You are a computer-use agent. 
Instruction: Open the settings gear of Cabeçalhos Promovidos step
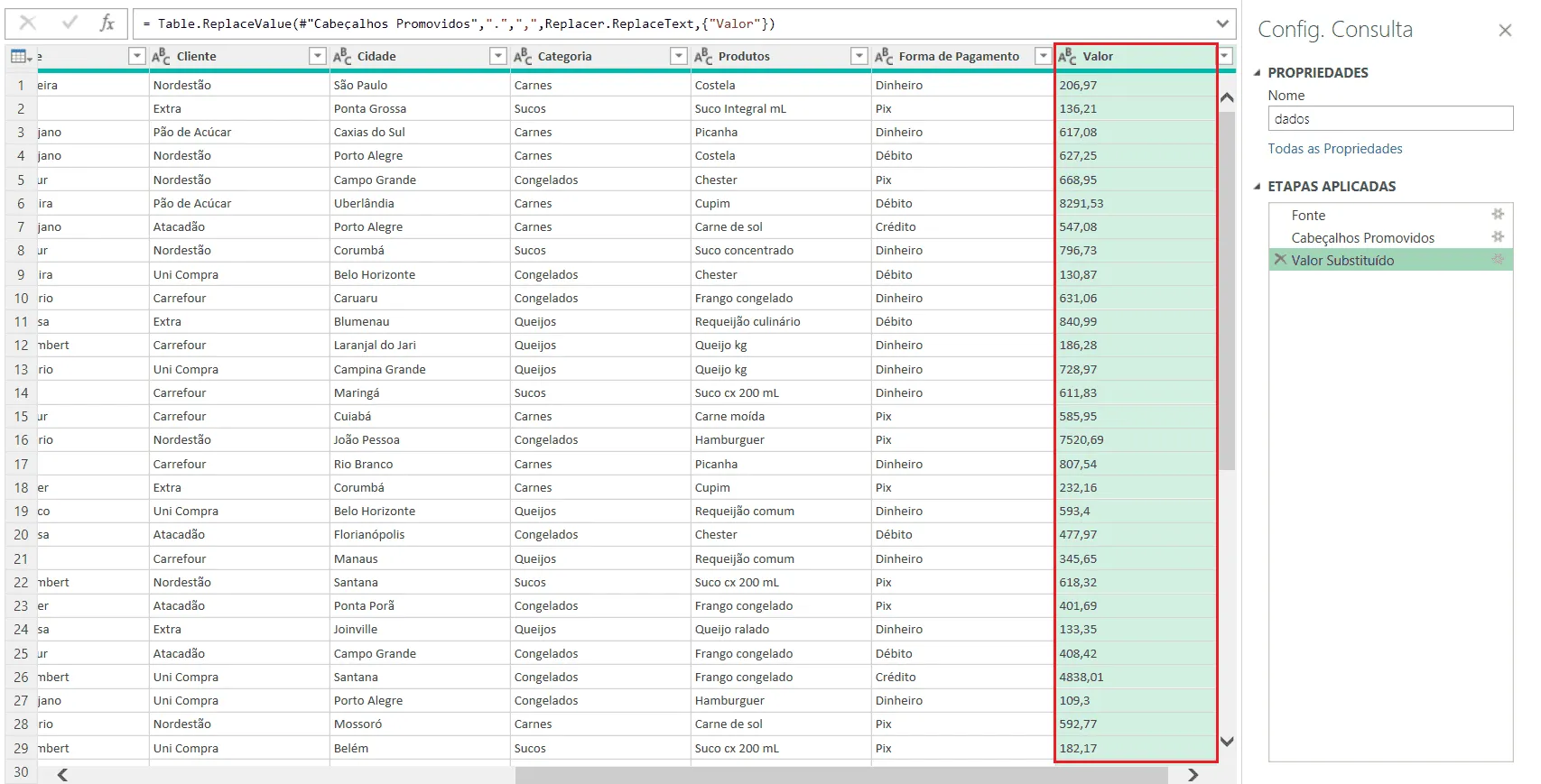click(1498, 237)
